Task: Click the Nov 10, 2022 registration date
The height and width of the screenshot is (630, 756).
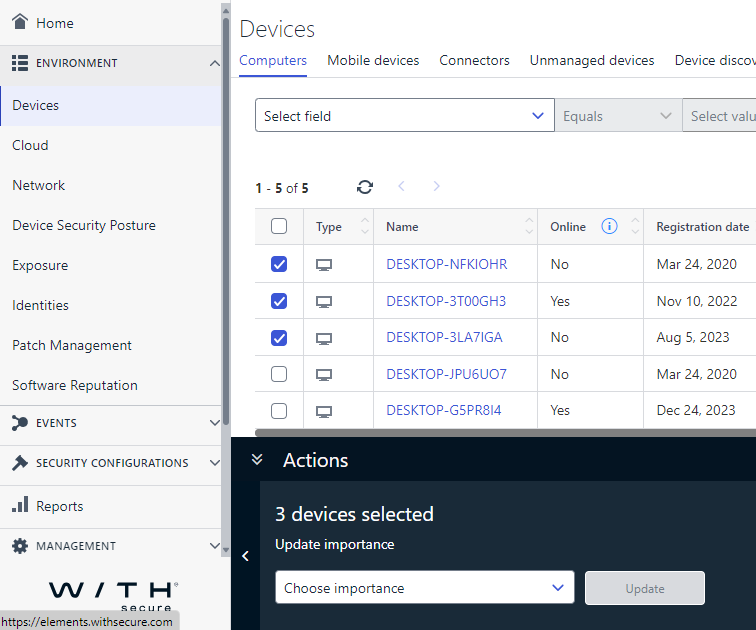Action: (x=697, y=301)
